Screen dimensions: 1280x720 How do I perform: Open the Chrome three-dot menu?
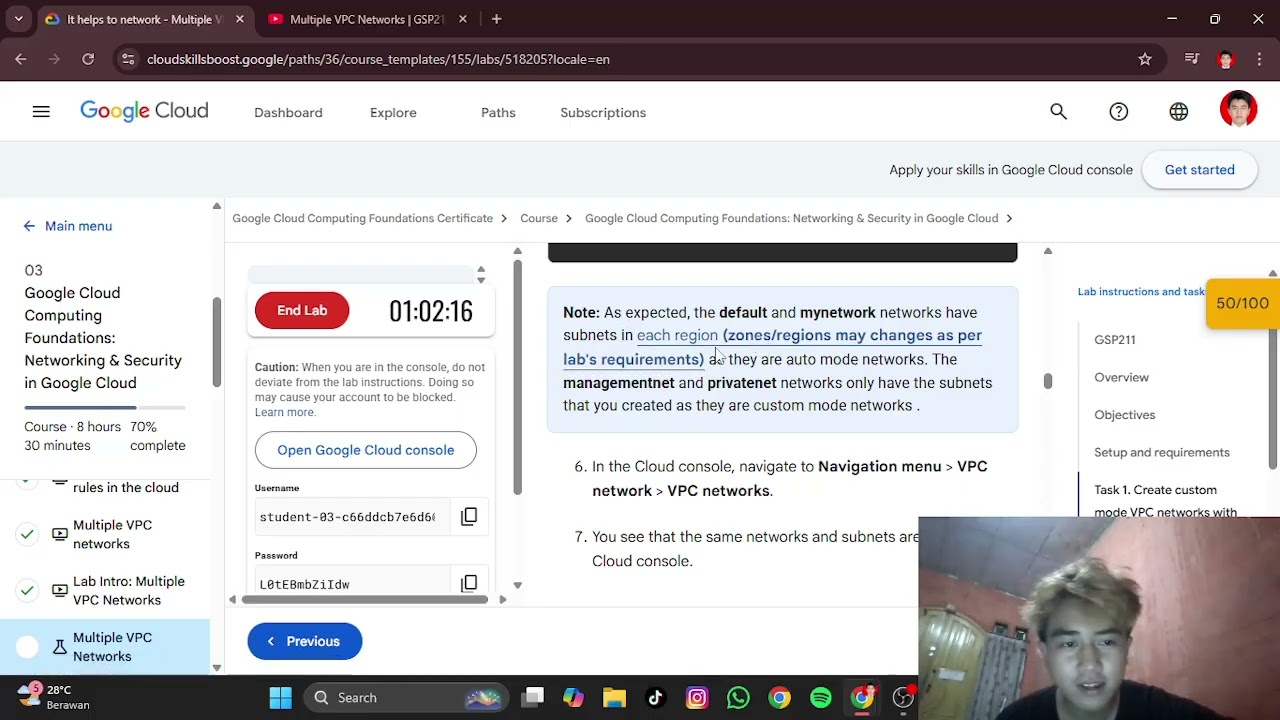click(1259, 59)
